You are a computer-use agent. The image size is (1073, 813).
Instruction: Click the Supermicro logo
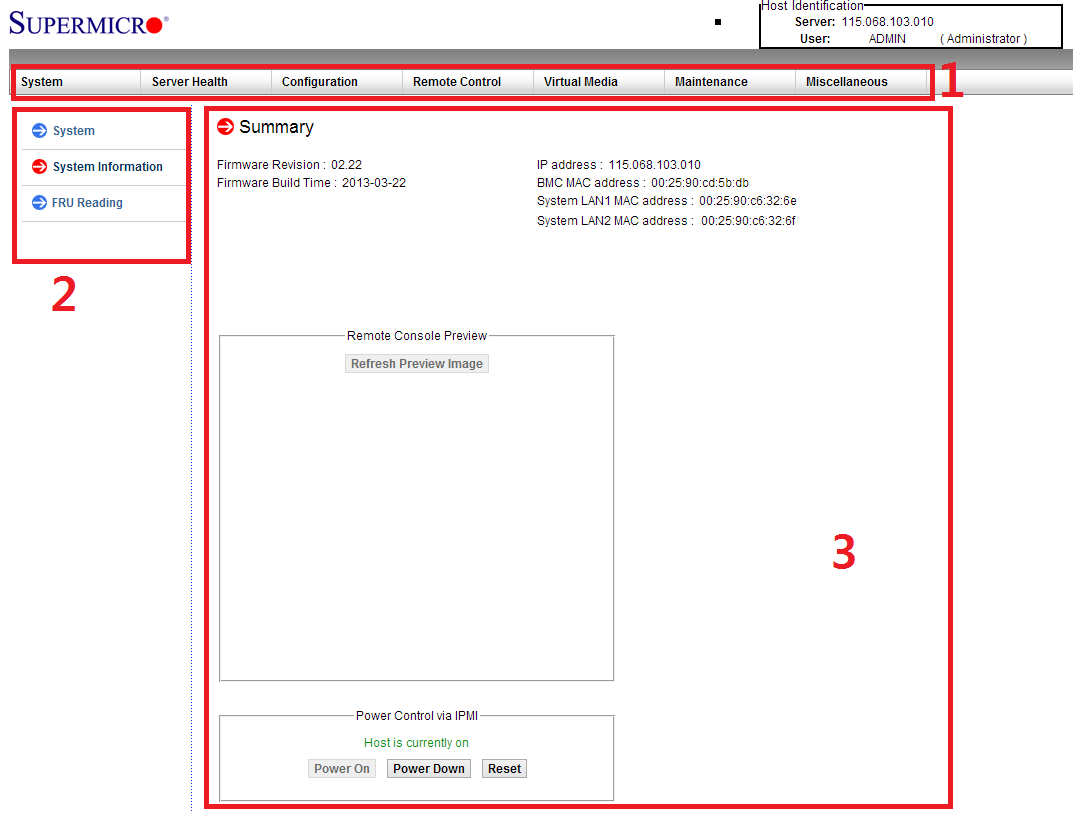pyautogui.click(x=88, y=24)
